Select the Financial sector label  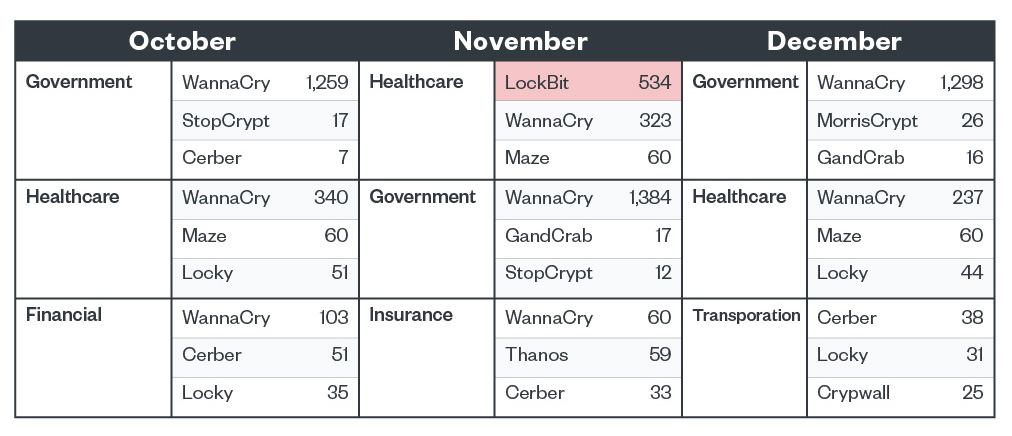pyautogui.click(x=64, y=315)
